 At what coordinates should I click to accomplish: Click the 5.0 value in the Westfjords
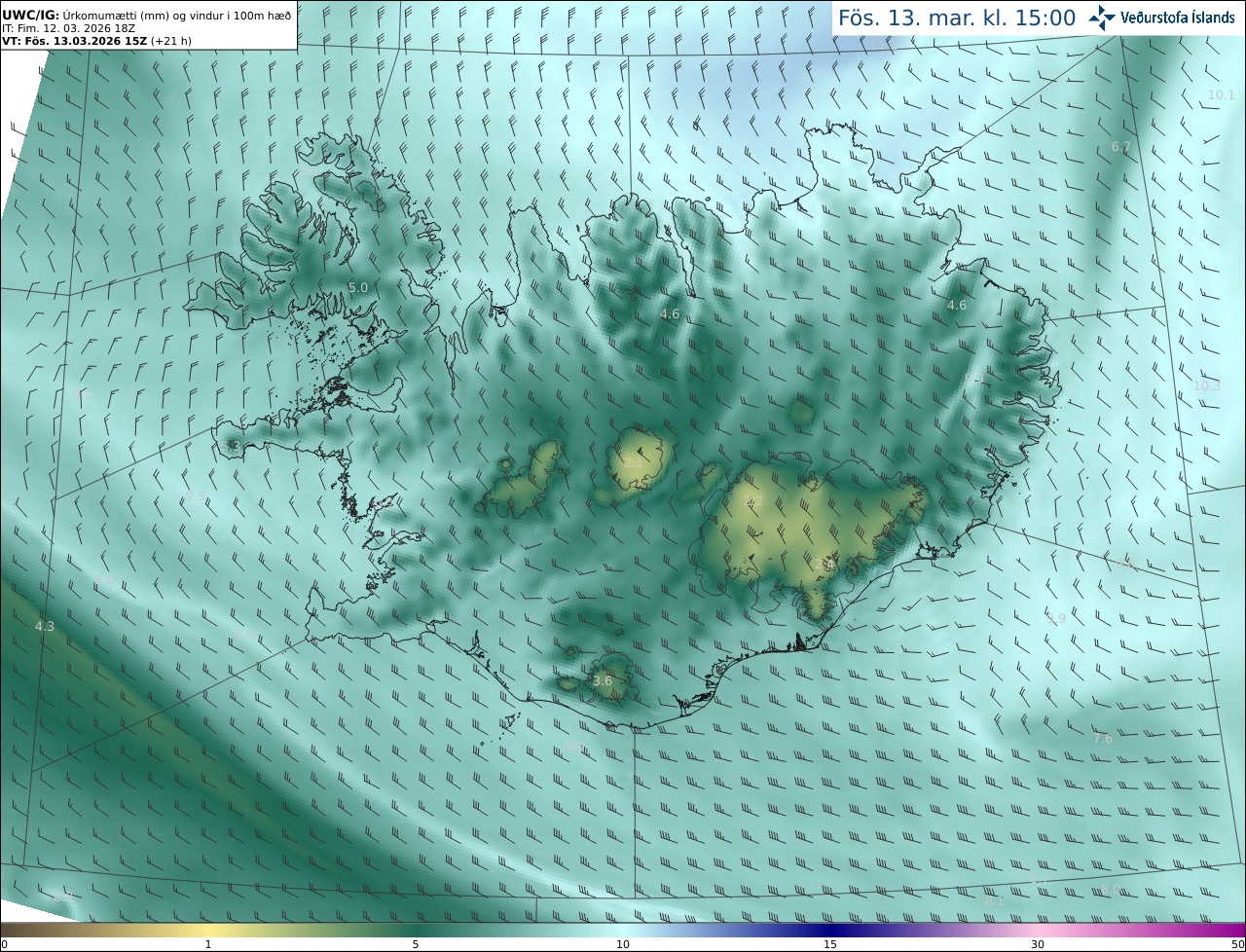tap(358, 287)
